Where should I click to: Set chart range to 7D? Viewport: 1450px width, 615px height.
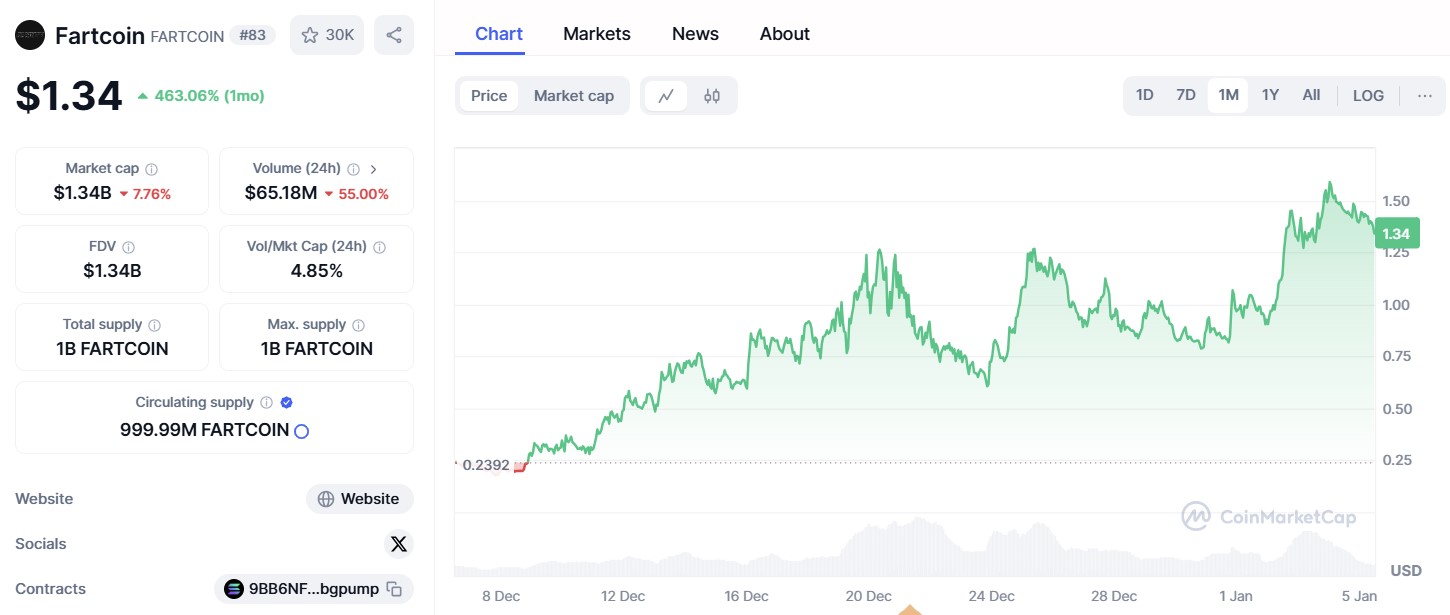(x=1186, y=96)
